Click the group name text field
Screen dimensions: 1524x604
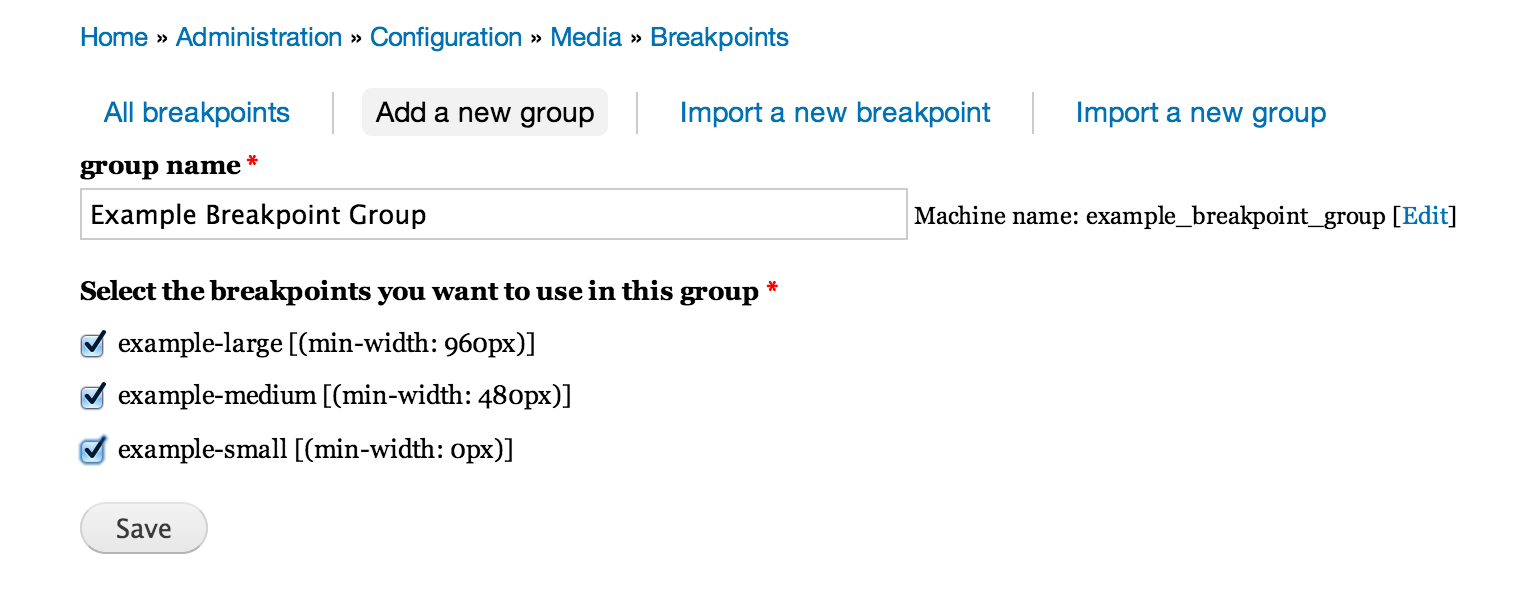point(493,214)
